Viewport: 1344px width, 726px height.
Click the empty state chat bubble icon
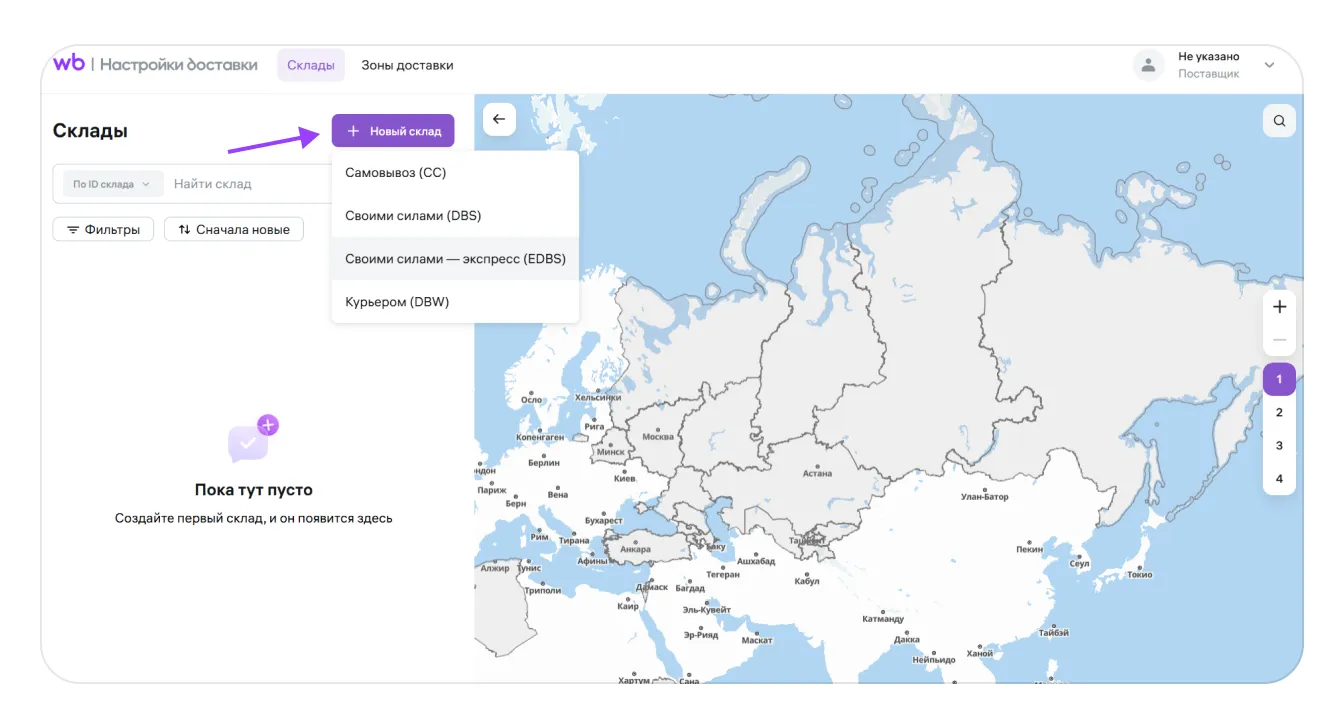(x=250, y=441)
